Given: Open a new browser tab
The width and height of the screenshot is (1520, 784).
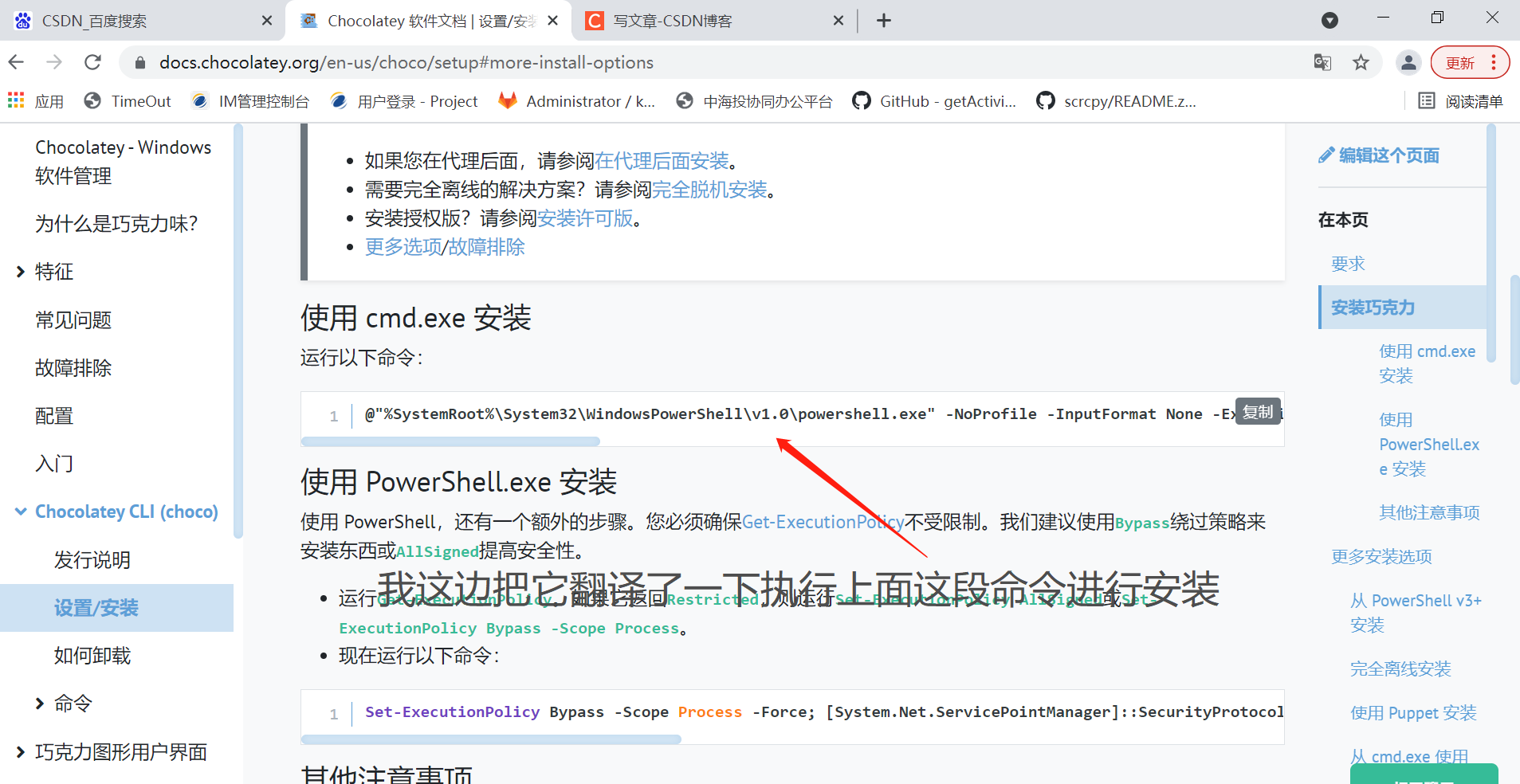Looking at the screenshot, I should click(x=883, y=21).
